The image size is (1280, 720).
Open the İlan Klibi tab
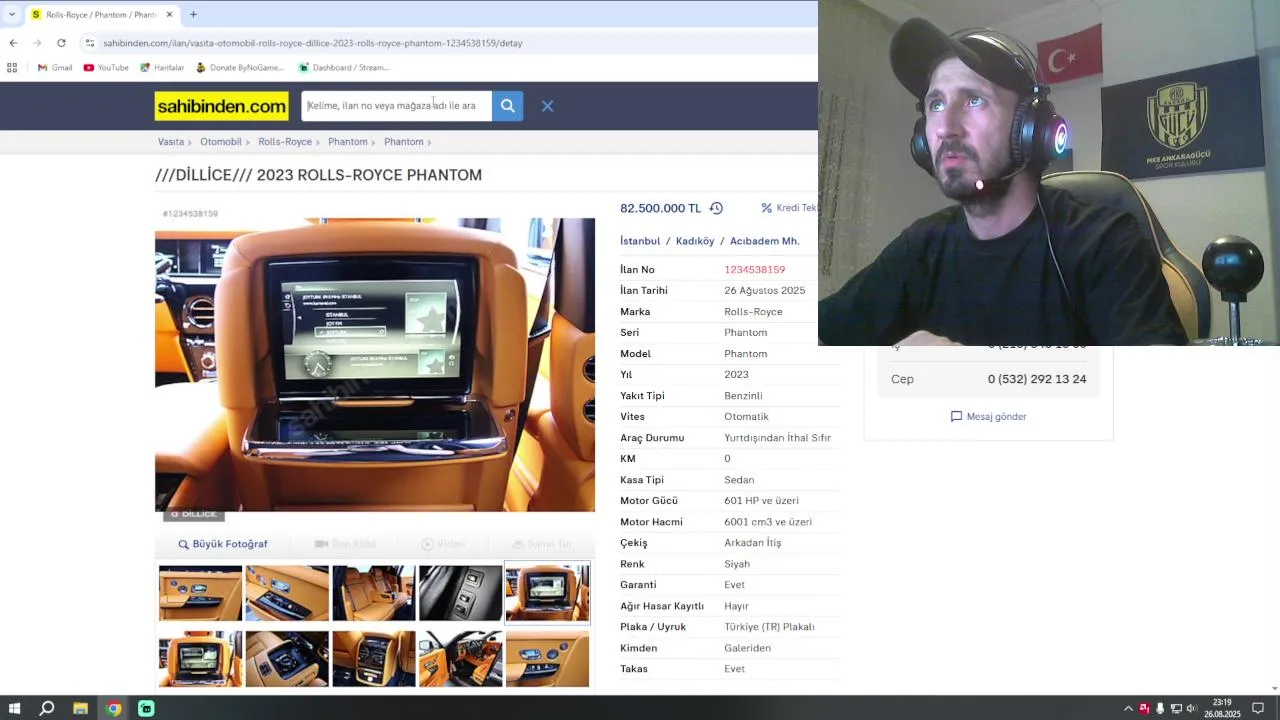pyautogui.click(x=345, y=544)
